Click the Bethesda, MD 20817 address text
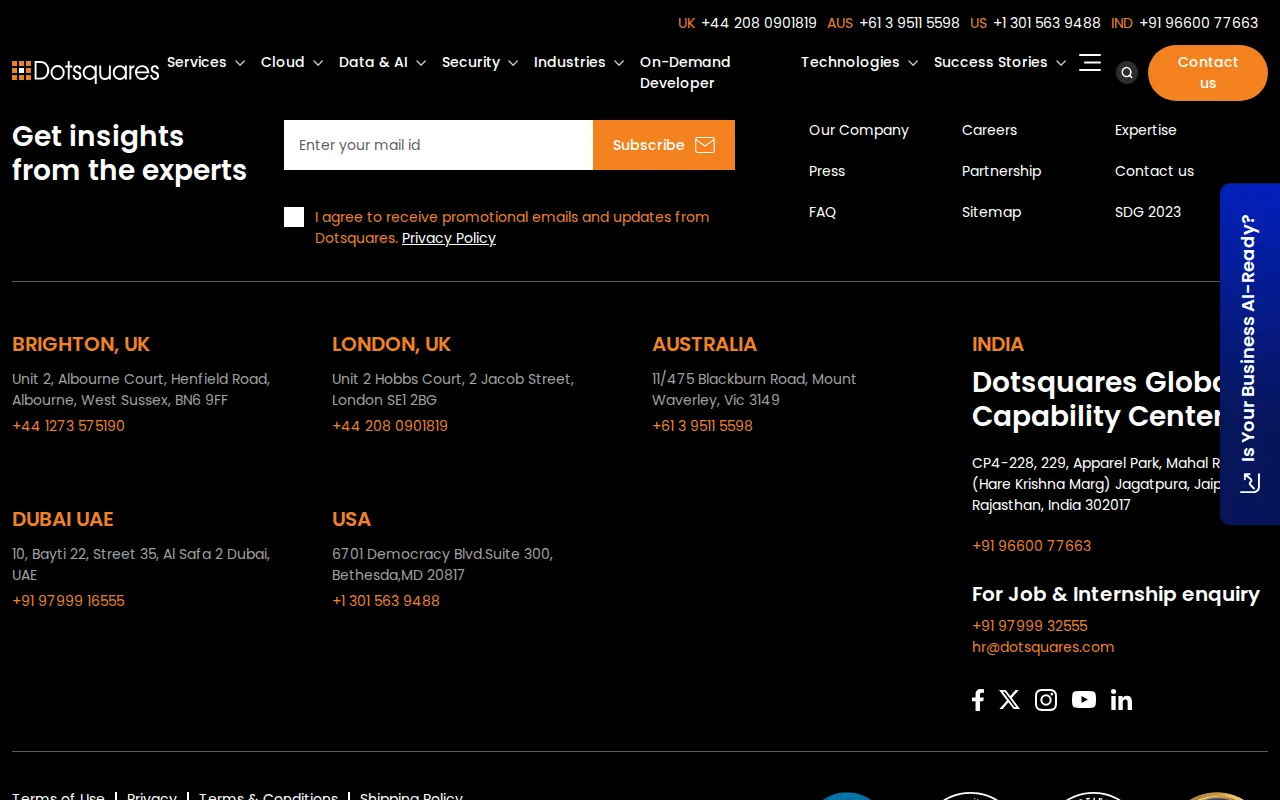 [x=398, y=575]
